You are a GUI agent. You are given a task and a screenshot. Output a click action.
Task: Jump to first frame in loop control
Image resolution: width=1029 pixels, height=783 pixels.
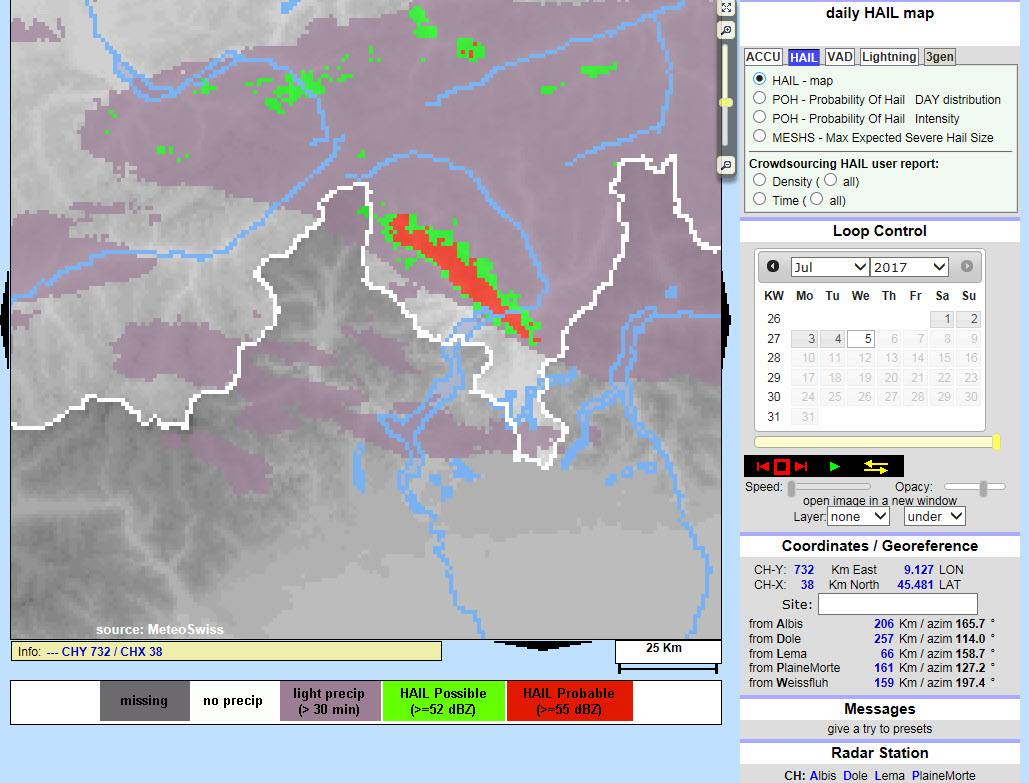click(763, 467)
